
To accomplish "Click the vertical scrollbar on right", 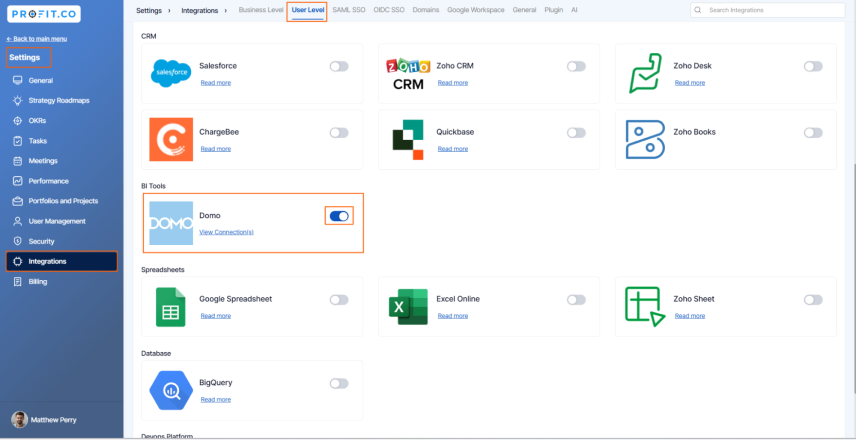I will pos(853,278).
